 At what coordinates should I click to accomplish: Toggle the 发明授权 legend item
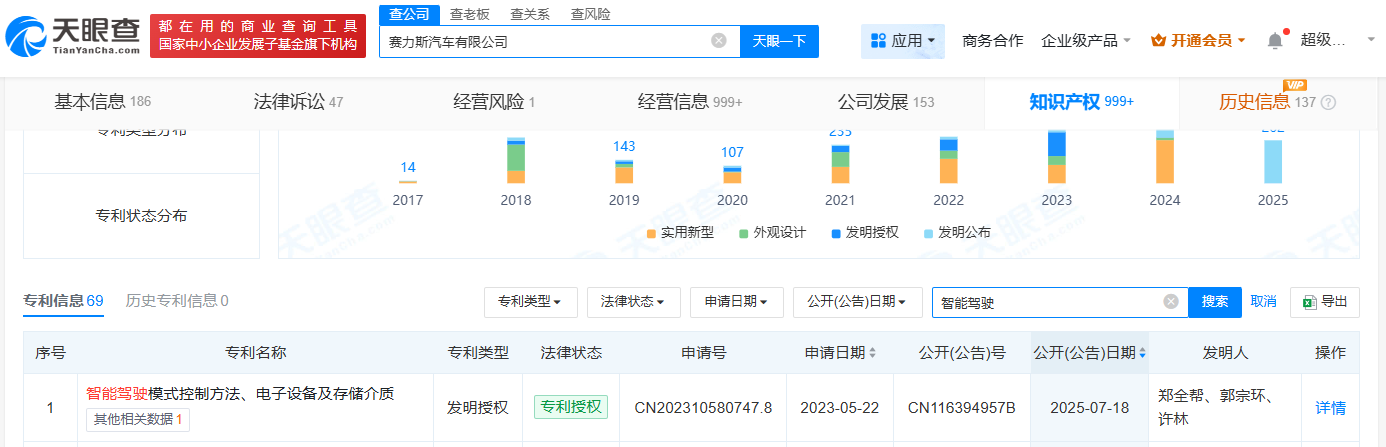coord(864,232)
